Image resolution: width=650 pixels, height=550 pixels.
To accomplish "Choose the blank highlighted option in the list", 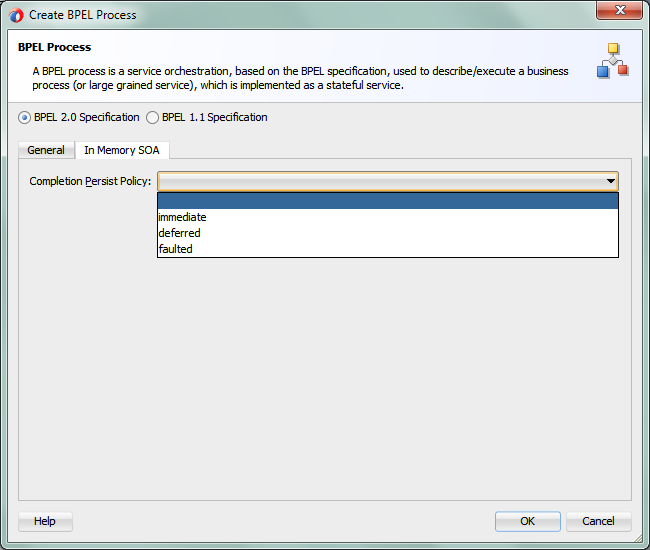I will (x=388, y=201).
